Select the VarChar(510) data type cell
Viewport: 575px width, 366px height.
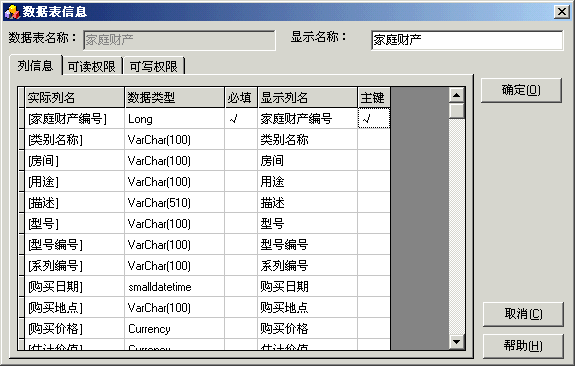click(175, 202)
